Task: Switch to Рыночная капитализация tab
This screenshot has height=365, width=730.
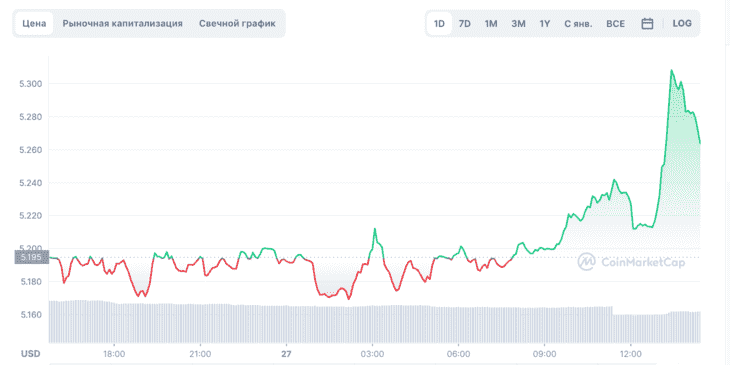Action: 122,23
